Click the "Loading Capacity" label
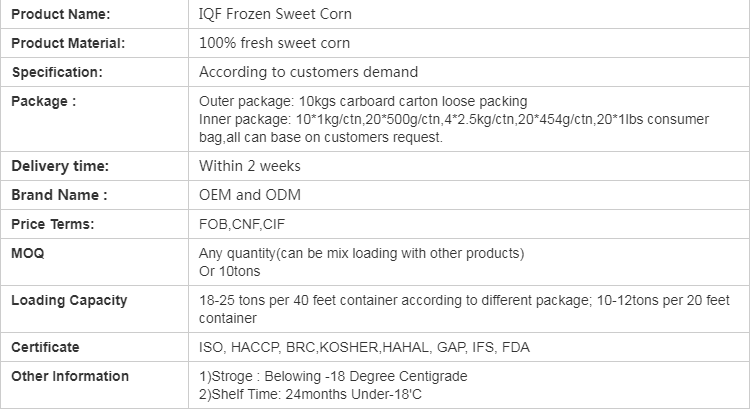Image resolution: width=750 pixels, height=410 pixels. (69, 300)
